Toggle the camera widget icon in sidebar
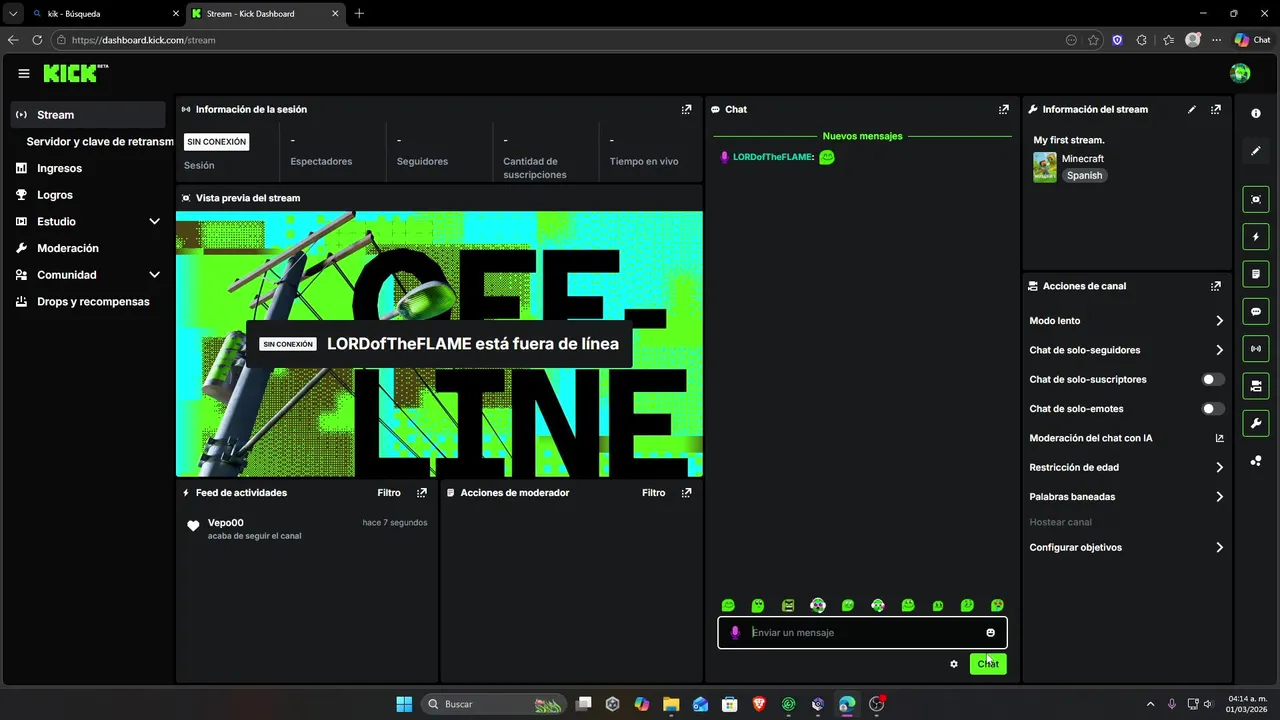Screen dimensions: 1280x720 1256,385
